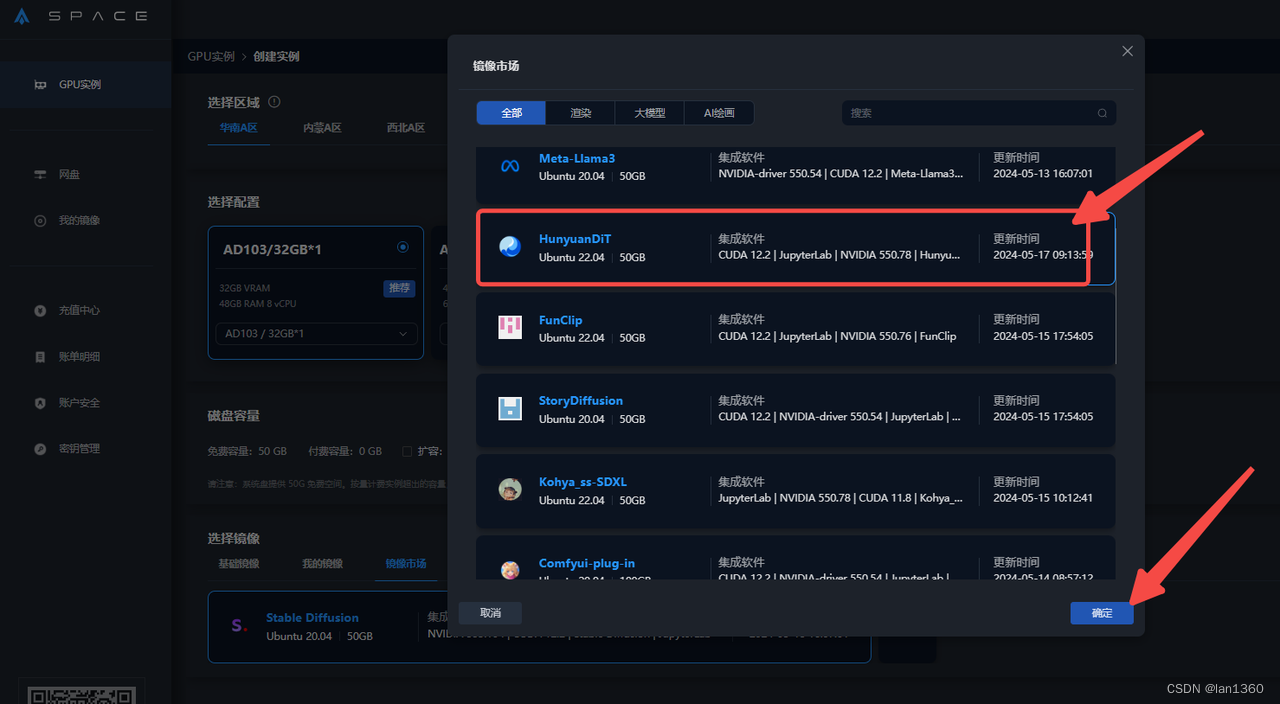Switch to 全部 tab in 镜像市场
Image resolution: width=1280 pixels, height=704 pixels.
point(512,113)
